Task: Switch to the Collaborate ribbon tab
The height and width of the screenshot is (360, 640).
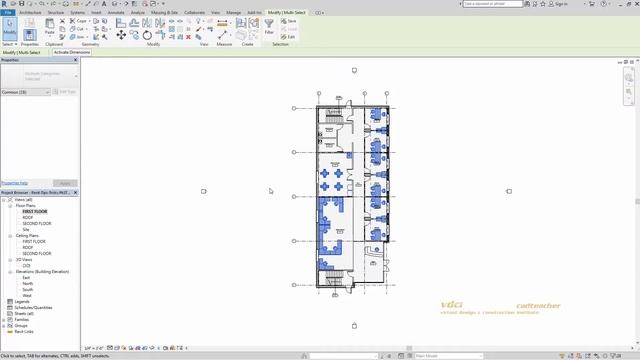Action: pyautogui.click(x=195, y=13)
